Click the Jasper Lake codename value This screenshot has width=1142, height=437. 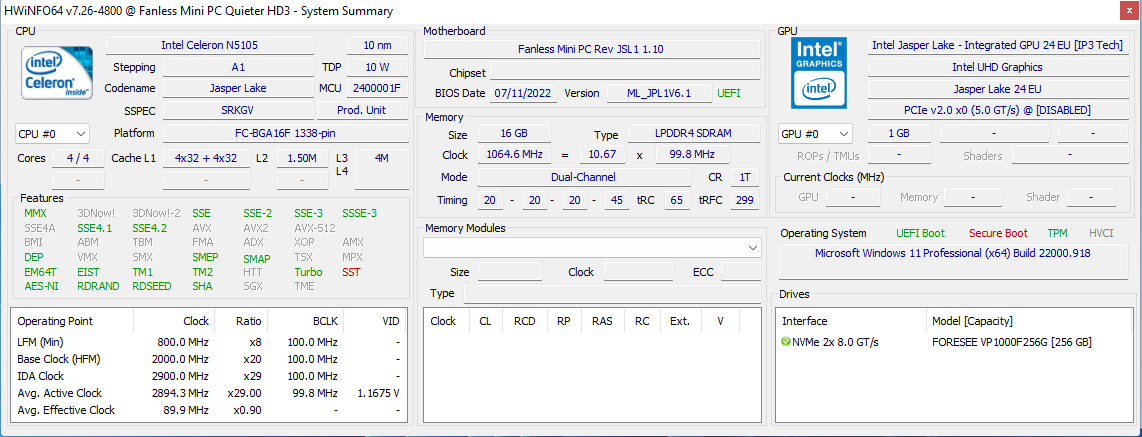pyautogui.click(x=238, y=88)
